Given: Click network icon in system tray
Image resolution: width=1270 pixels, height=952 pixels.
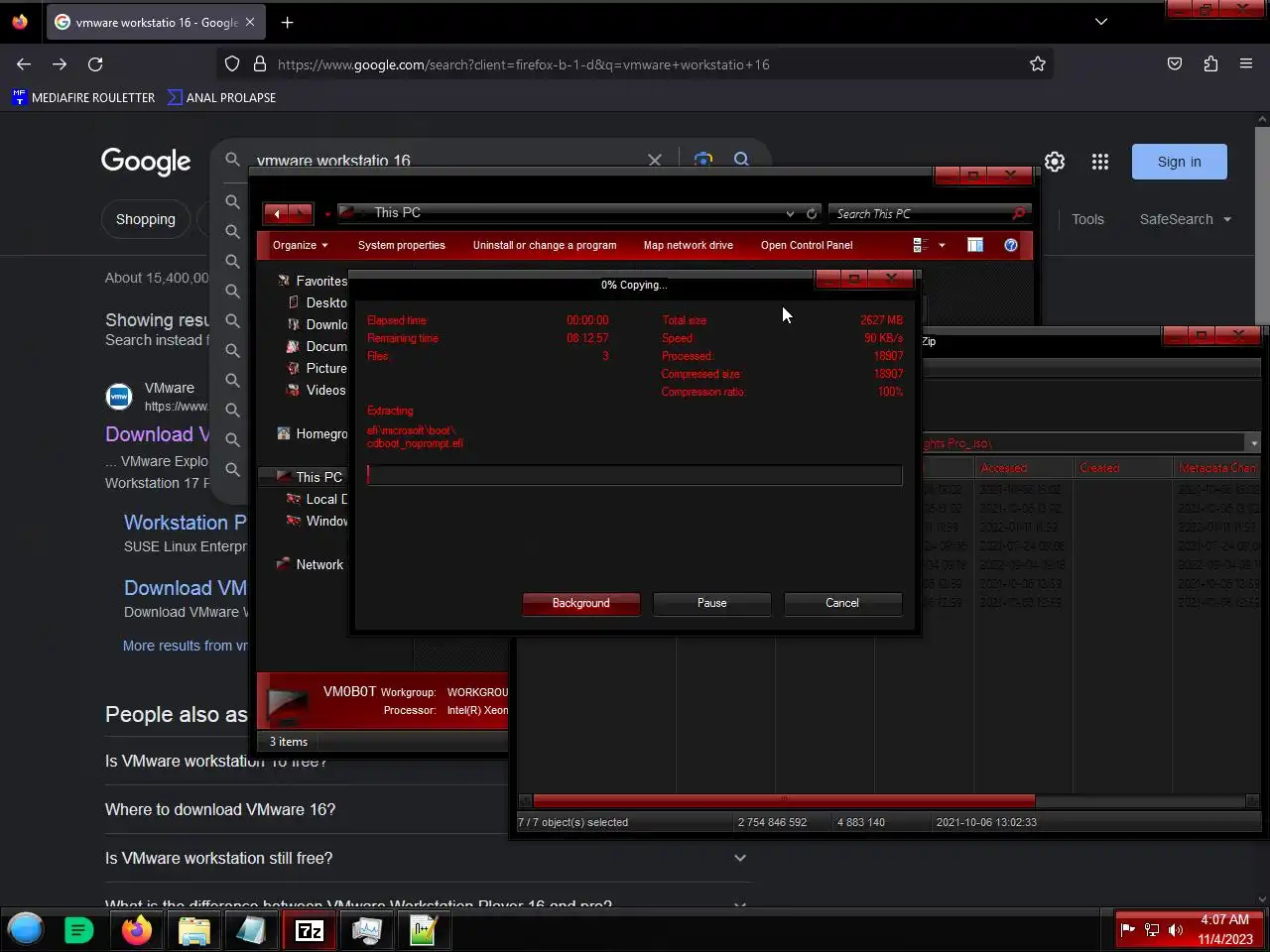Looking at the screenshot, I should pos(1152,930).
